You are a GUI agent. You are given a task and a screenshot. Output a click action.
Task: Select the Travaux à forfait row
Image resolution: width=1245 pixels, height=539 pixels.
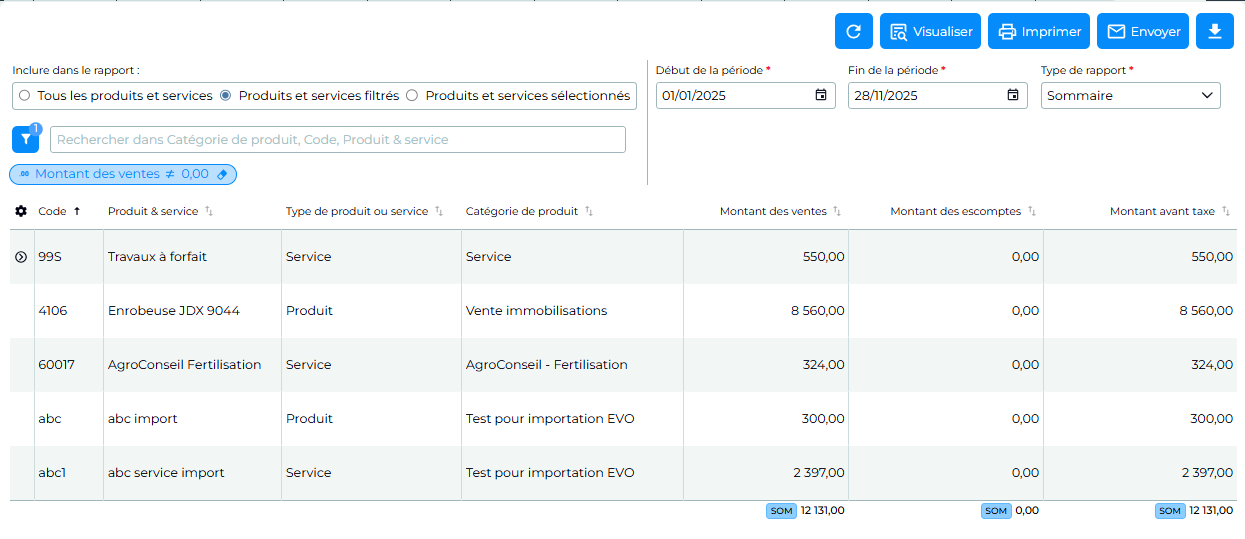[x=622, y=257]
